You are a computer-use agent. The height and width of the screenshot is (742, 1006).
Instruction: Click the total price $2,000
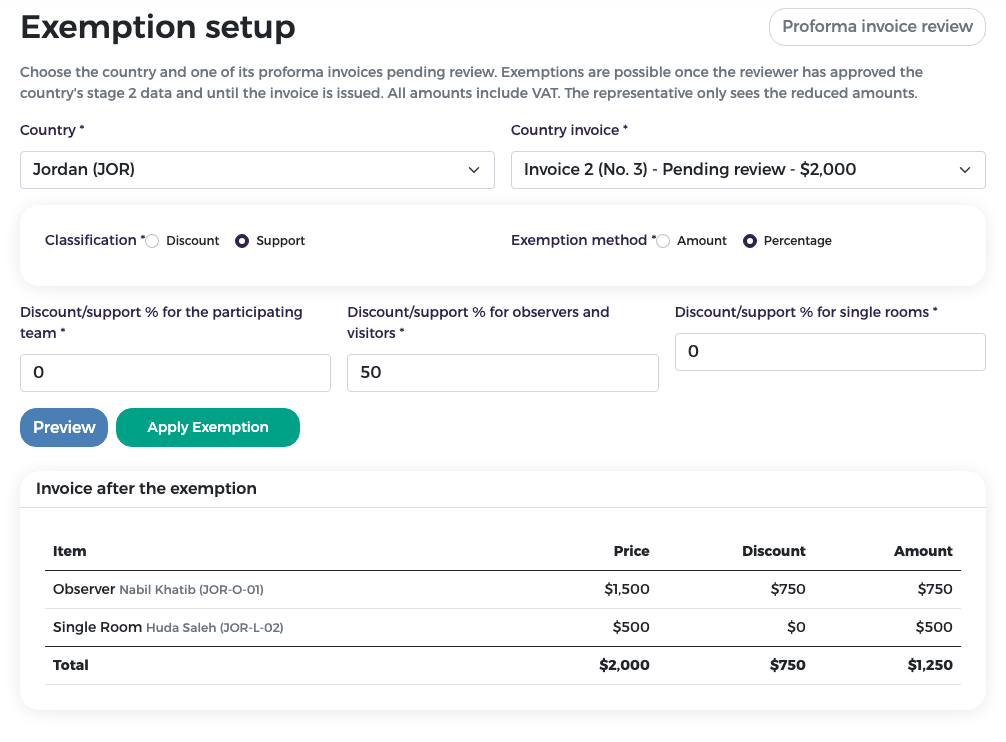(x=624, y=665)
